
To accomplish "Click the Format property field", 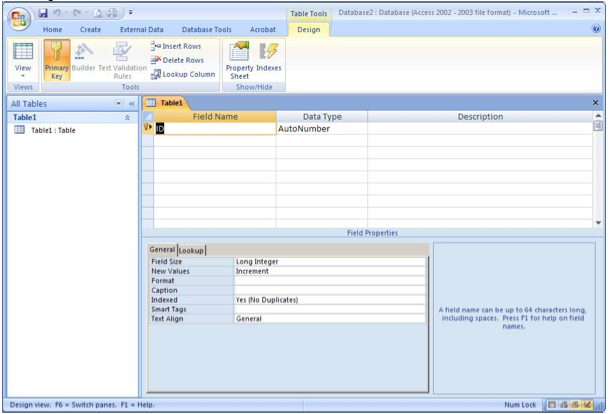I will [330, 281].
